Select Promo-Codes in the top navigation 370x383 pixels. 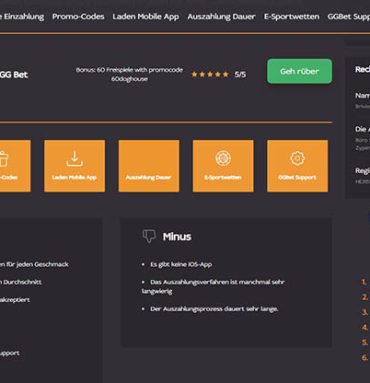pyautogui.click(x=78, y=17)
